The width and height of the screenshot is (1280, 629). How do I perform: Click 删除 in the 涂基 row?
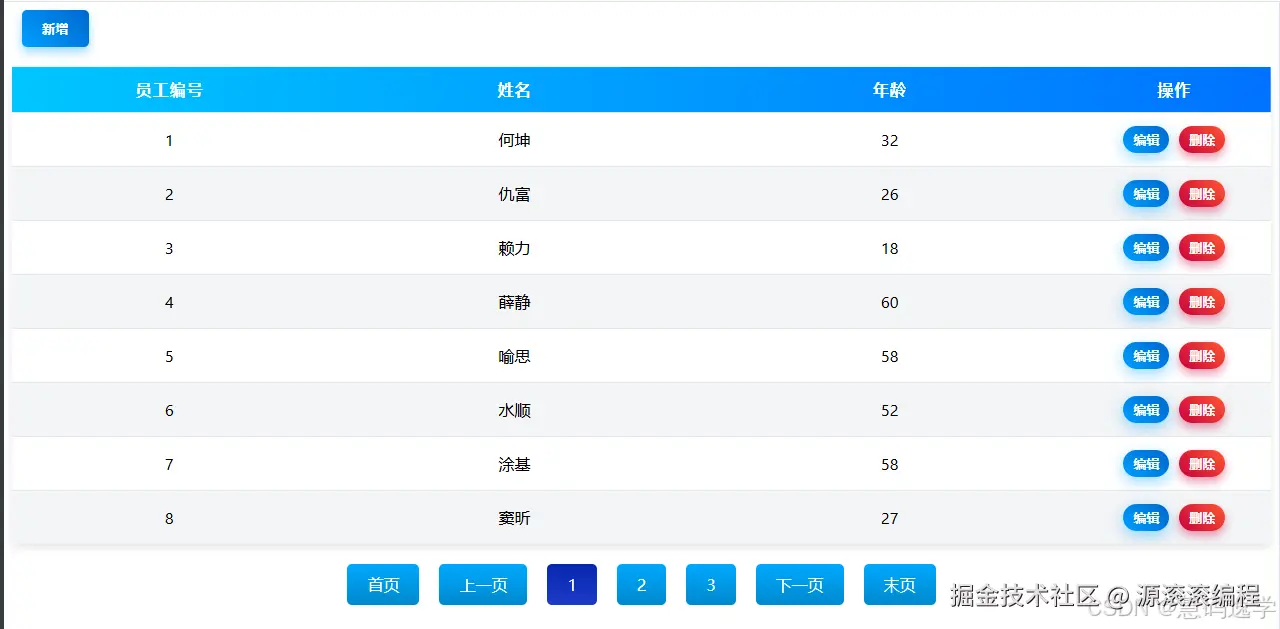(x=1202, y=464)
